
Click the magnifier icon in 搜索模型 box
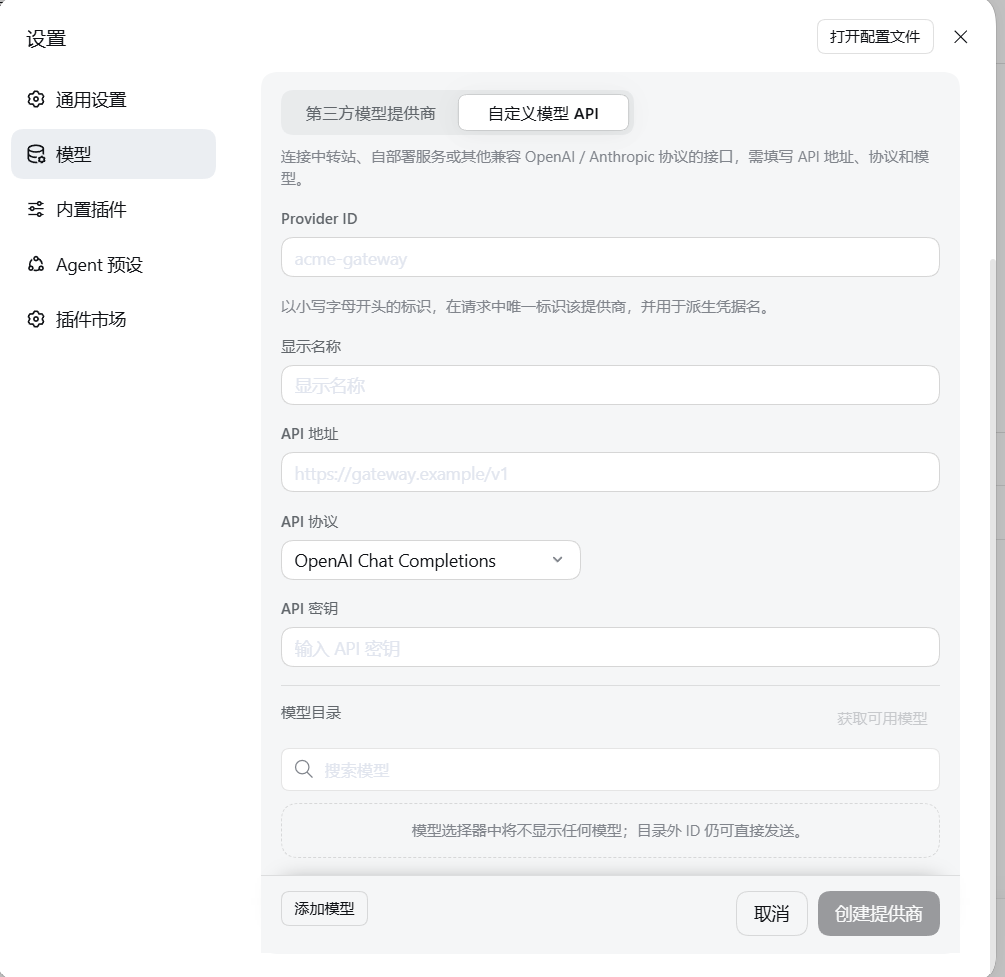tap(304, 769)
